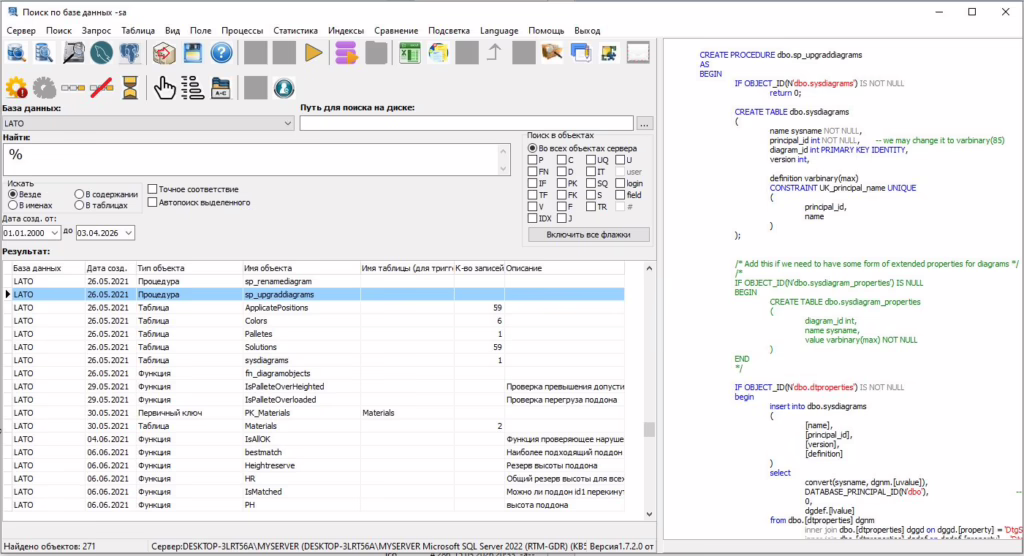Viewport: 1024px width, 556px height.
Task: Open the 'Сравнение' menu
Action: 396,31
